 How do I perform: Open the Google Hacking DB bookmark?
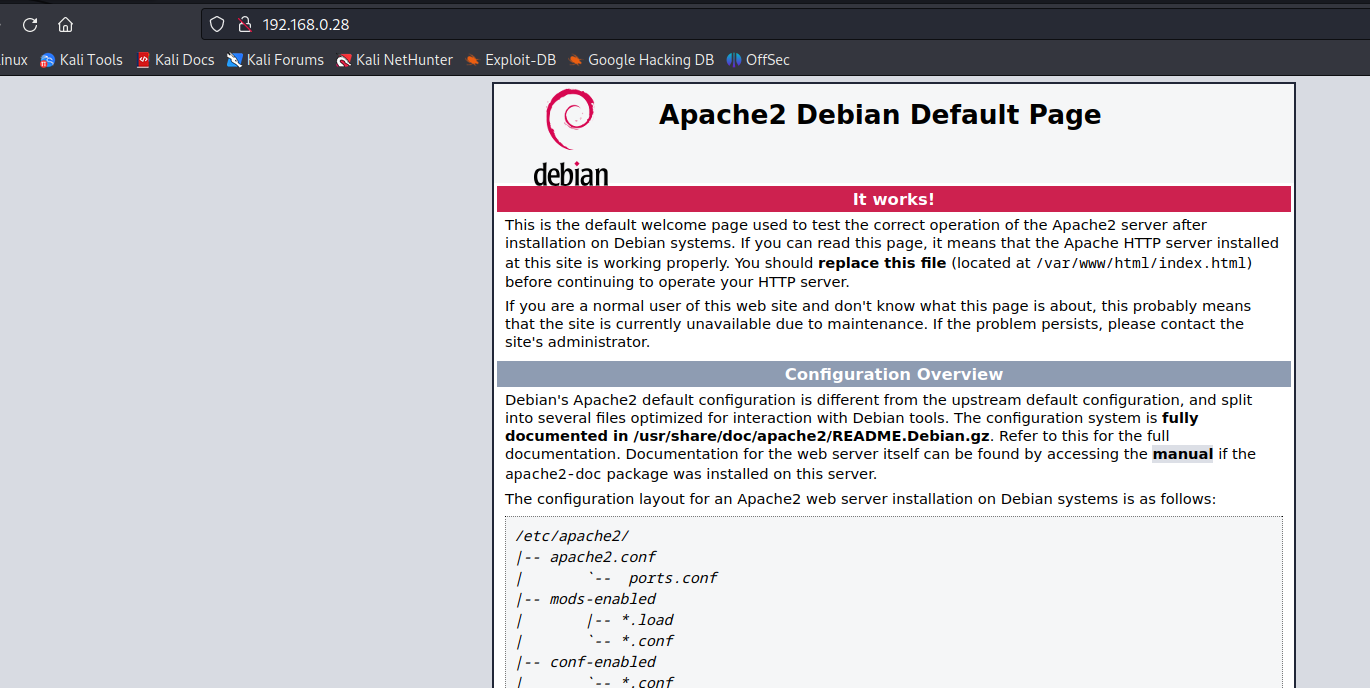[641, 60]
